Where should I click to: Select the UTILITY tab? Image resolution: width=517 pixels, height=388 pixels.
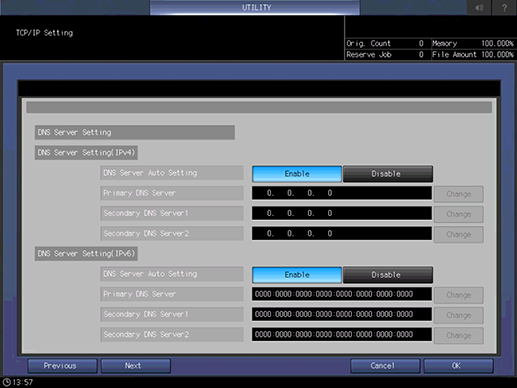pyautogui.click(x=255, y=7)
